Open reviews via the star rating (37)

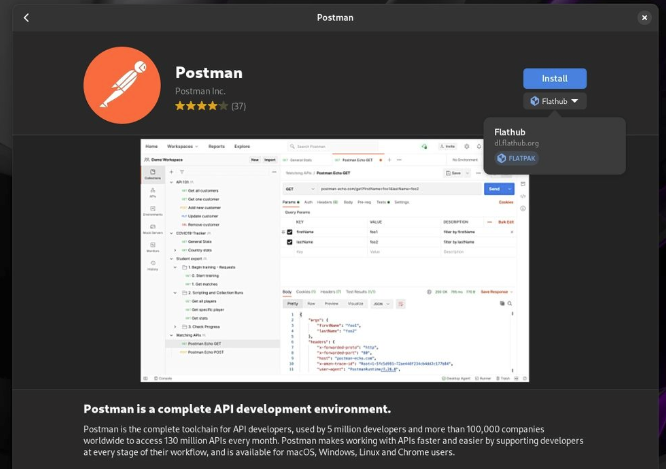(210, 106)
